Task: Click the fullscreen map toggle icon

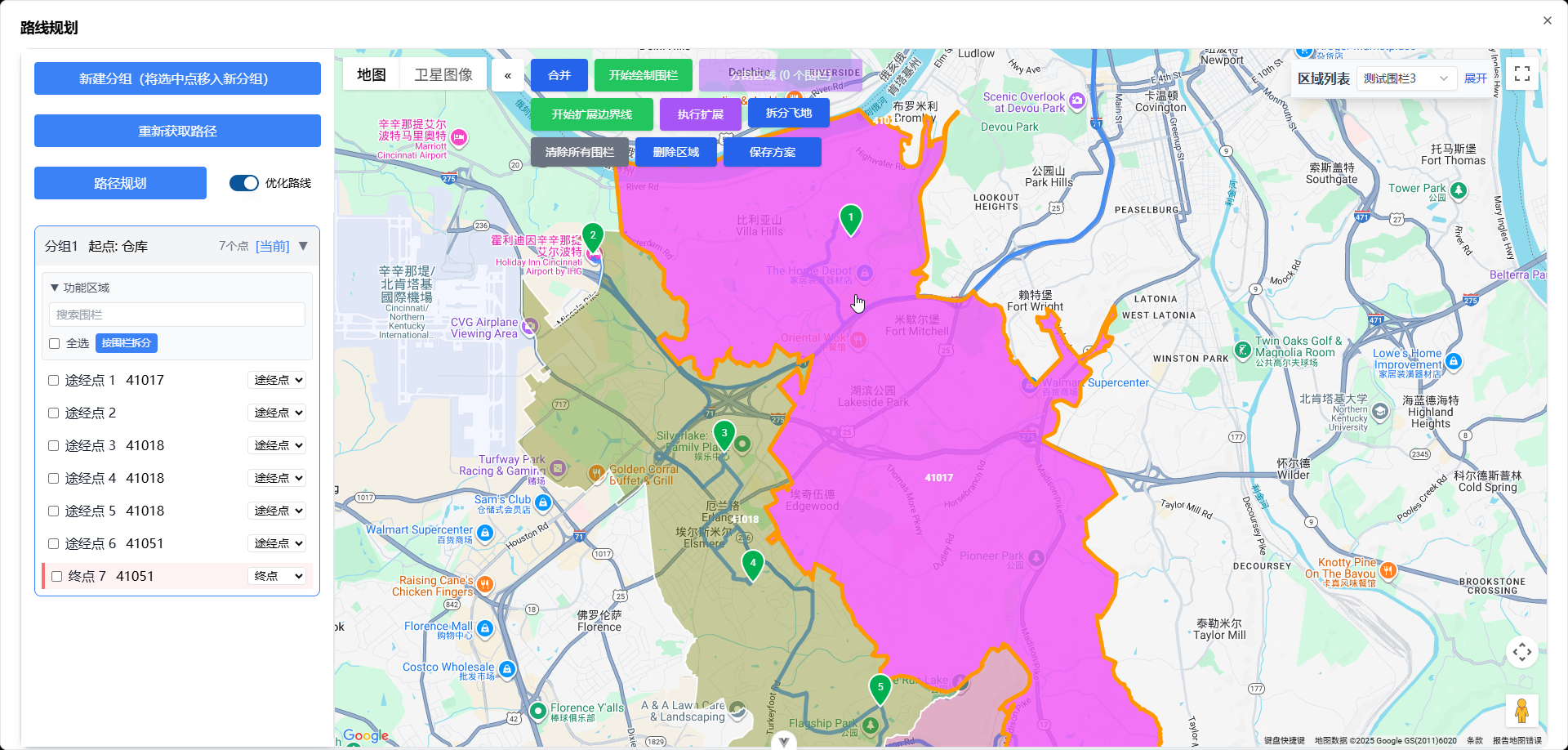Action: point(1521,74)
